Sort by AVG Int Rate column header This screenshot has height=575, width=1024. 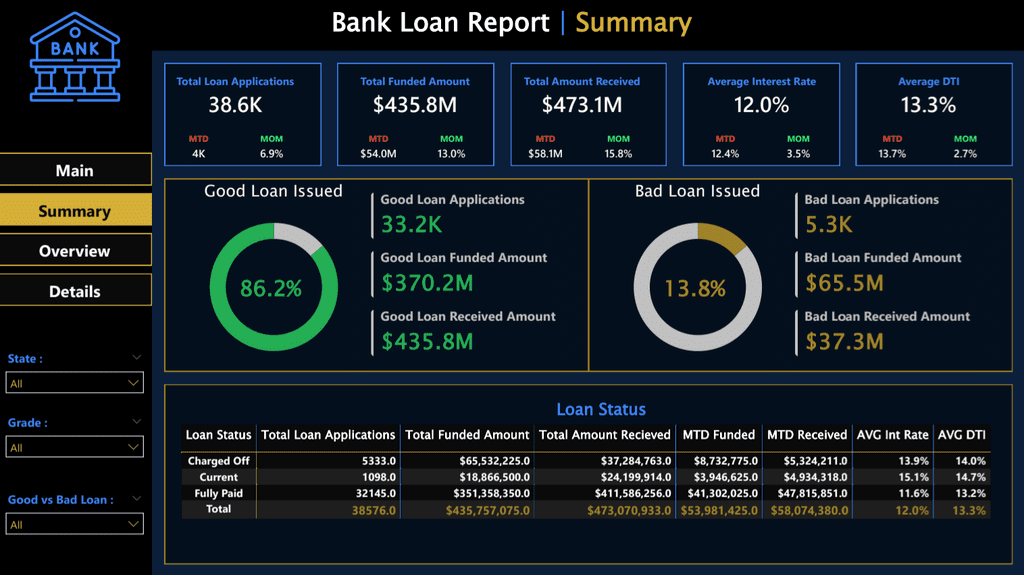click(892, 435)
